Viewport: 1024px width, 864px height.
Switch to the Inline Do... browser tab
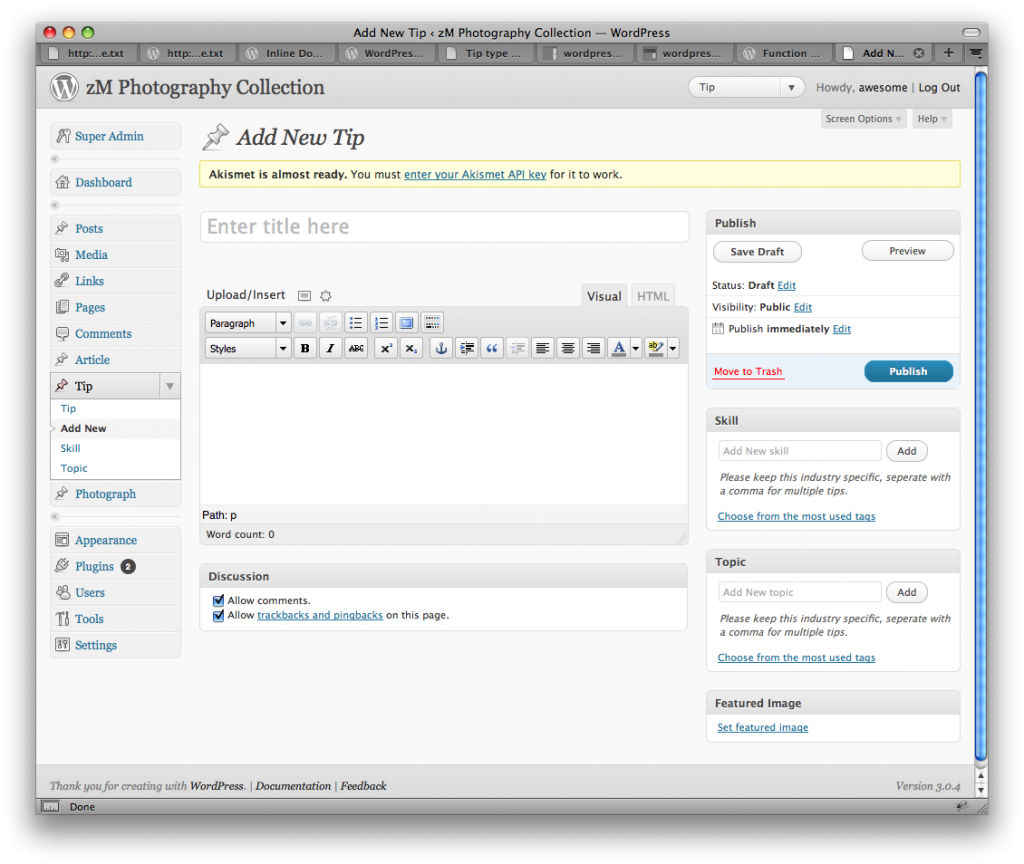coord(287,54)
